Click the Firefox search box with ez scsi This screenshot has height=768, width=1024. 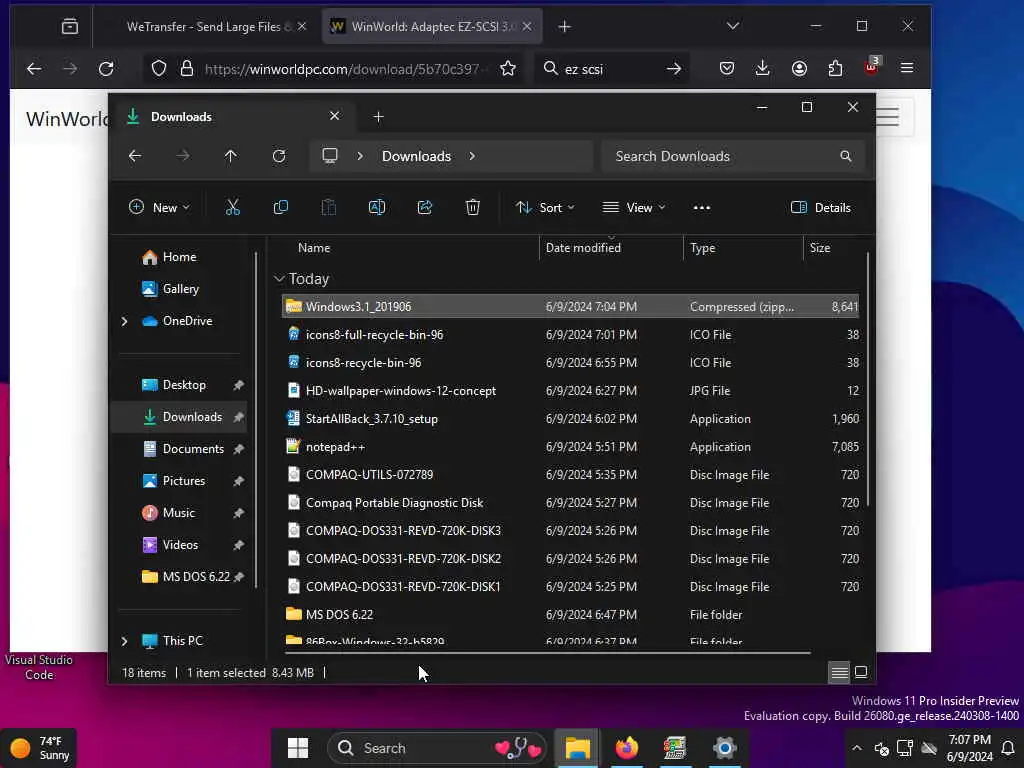pos(612,69)
